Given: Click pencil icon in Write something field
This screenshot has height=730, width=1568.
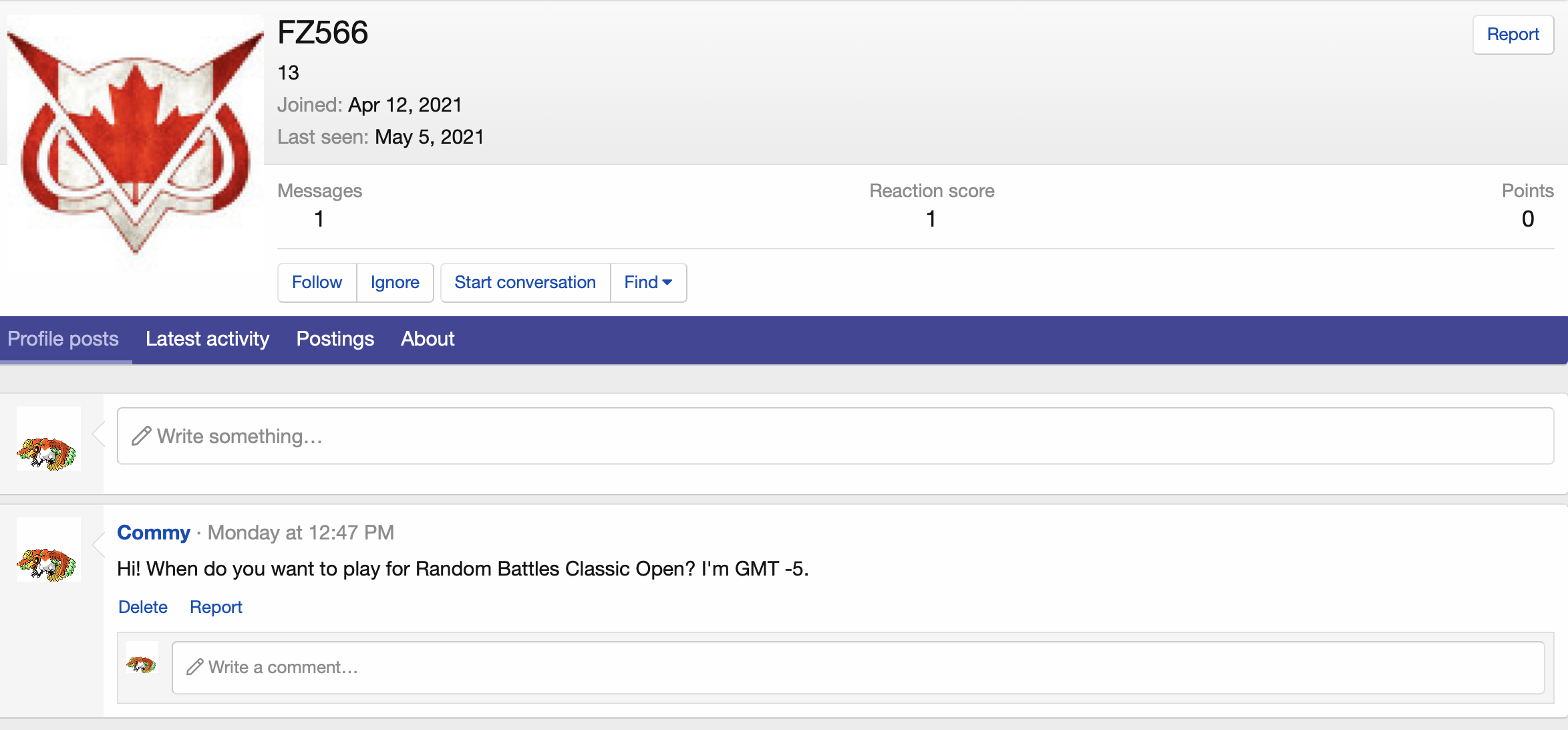Looking at the screenshot, I should coord(141,436).
